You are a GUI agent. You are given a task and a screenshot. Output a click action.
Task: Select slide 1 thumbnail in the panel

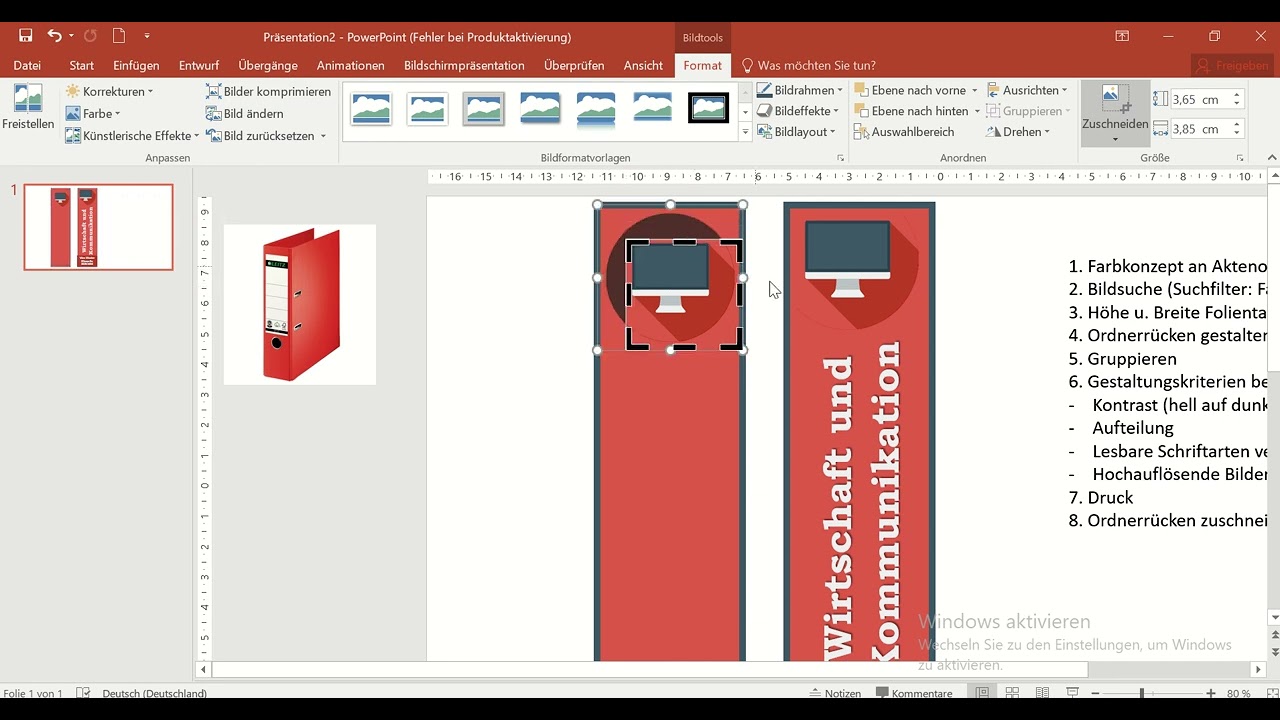click(98, 227)
